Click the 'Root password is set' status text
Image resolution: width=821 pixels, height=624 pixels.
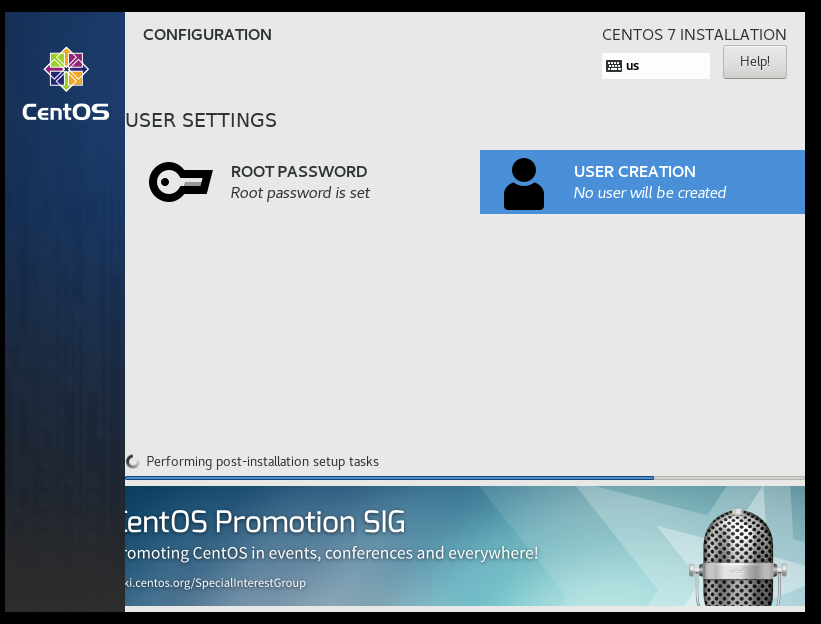[300, 193]
